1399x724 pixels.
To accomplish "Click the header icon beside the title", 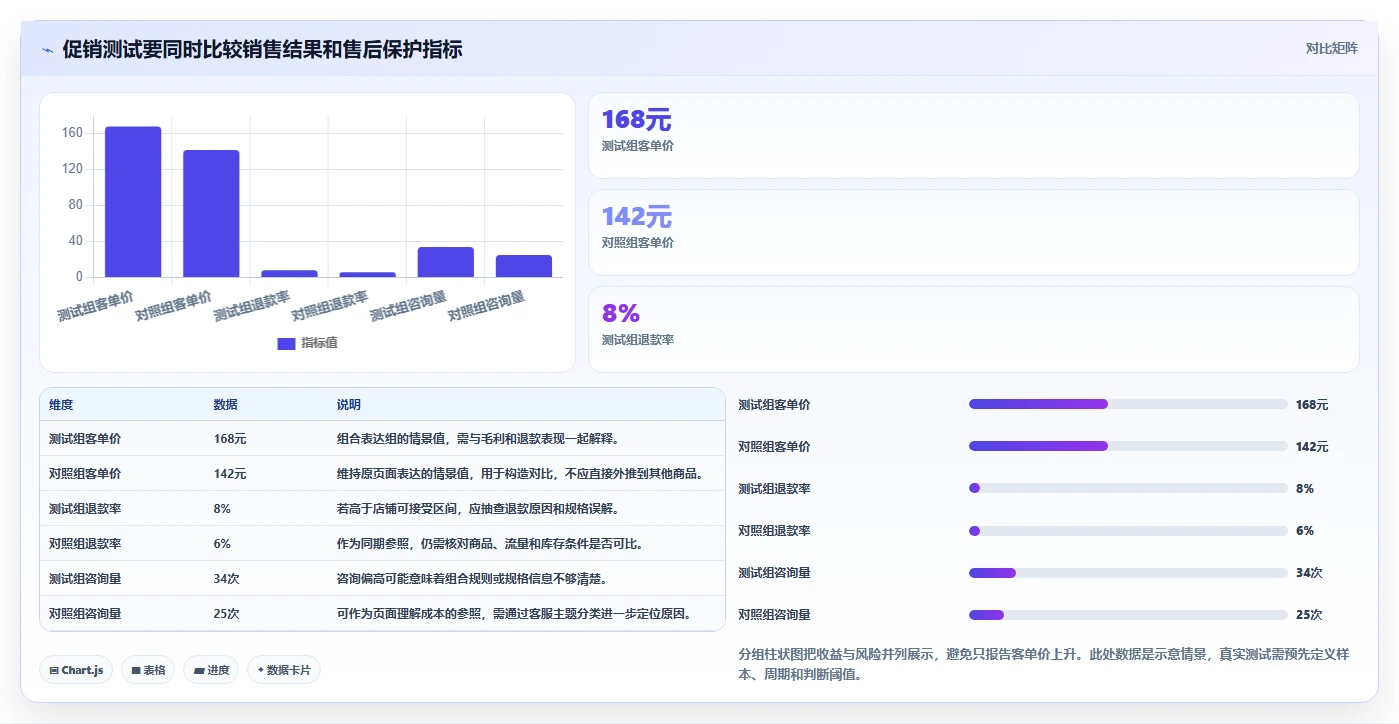I will [48, 50].
